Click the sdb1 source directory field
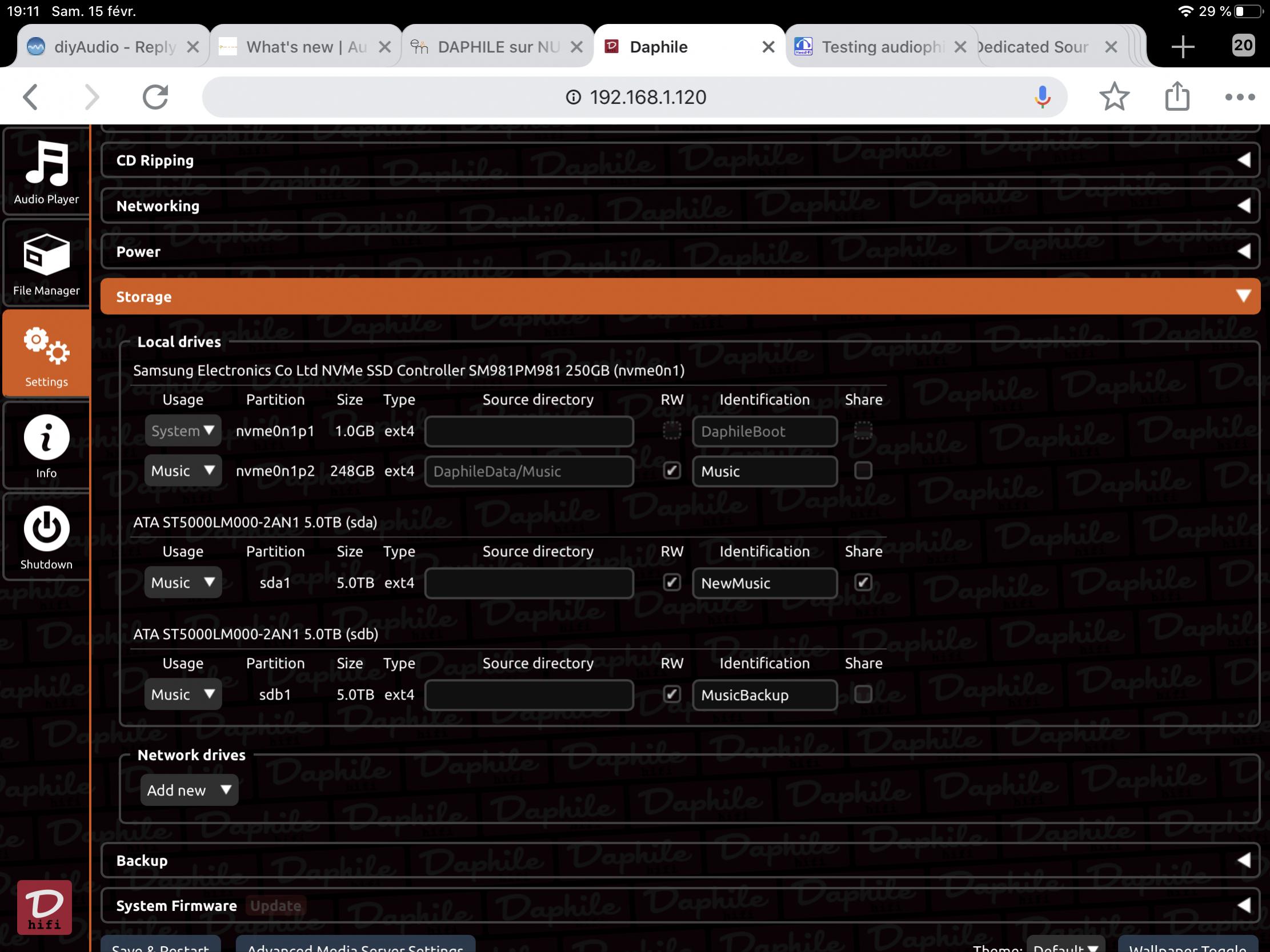This screenshot has height=952, width=1270. (529, 695)
